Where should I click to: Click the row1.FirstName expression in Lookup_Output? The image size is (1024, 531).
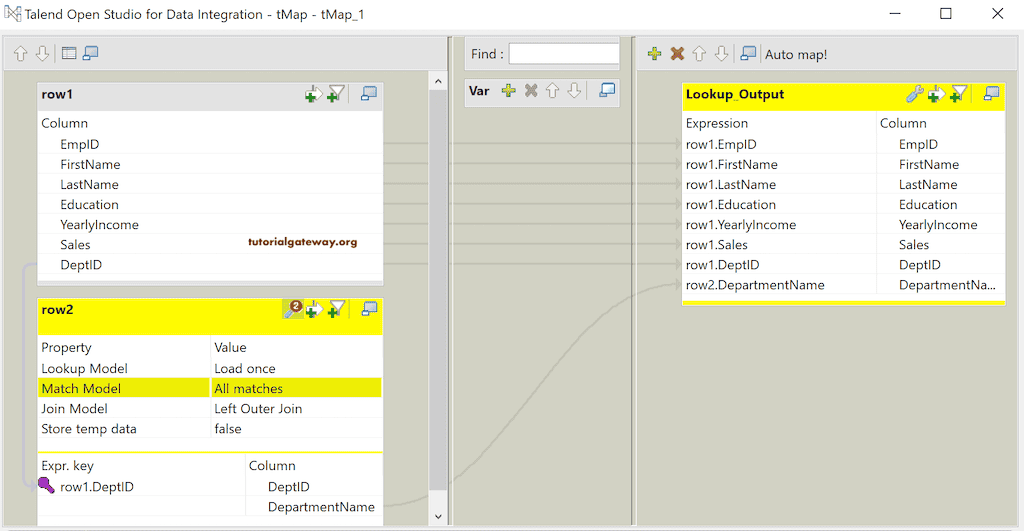[731, 164]
